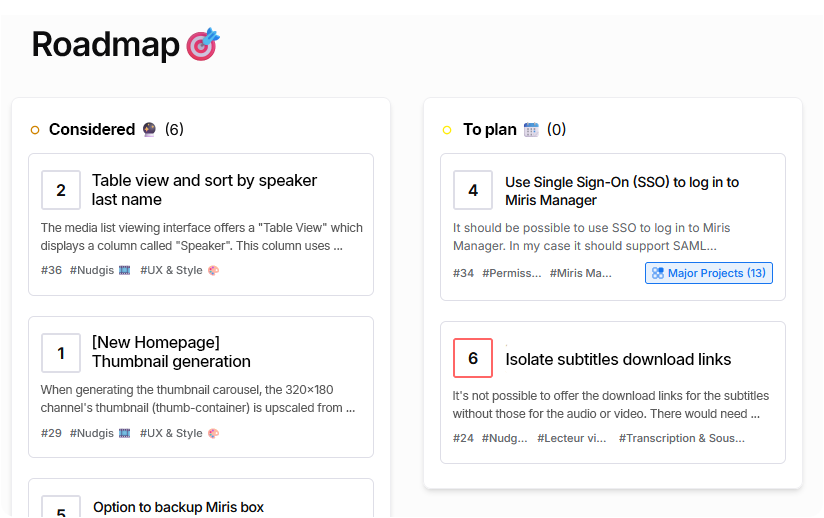The width and height of the screenshot is (824, 518).
Task: Open "Use Single Sign-On (SSO)" card title
Action: click(621, 190)
